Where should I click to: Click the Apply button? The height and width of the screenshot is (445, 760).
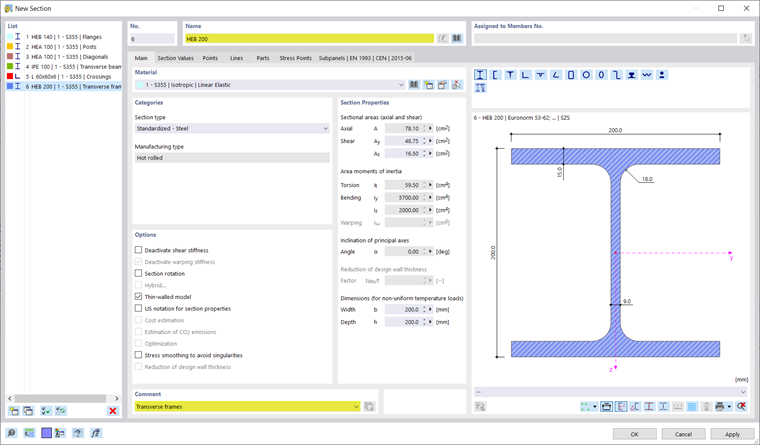click(732, 434)
